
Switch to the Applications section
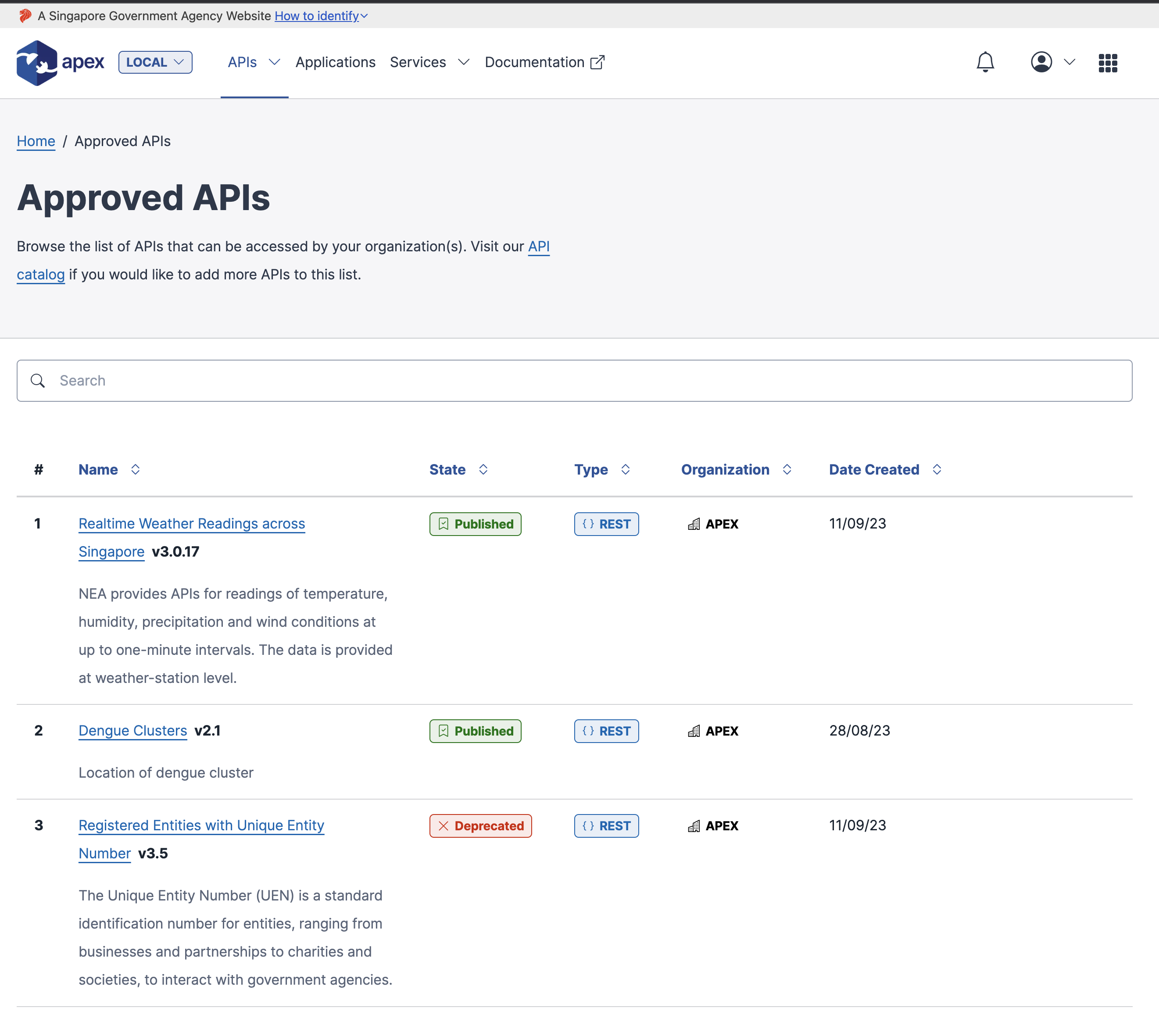coord(335,62)
